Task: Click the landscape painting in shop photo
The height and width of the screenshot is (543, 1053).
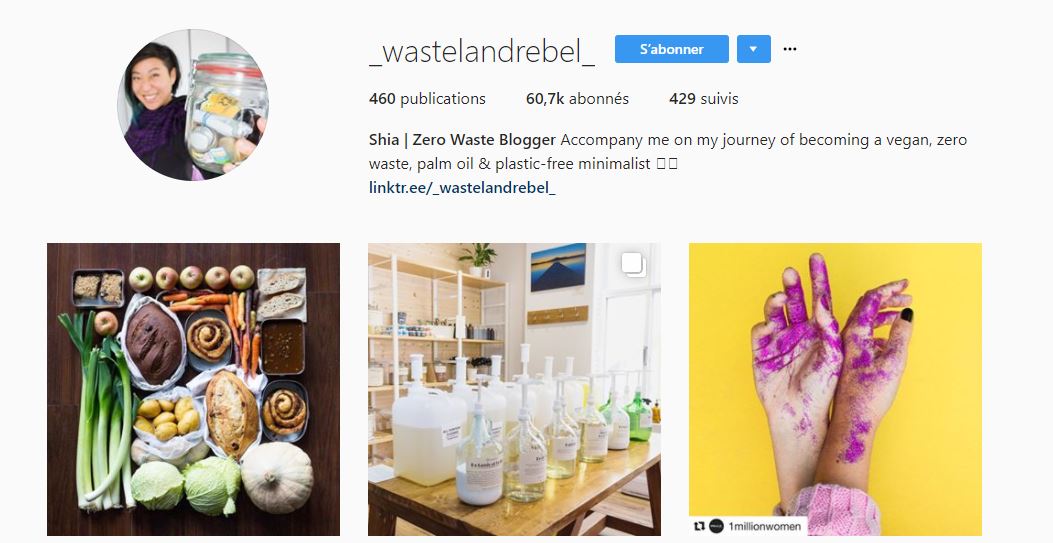Action: (558, 266)
